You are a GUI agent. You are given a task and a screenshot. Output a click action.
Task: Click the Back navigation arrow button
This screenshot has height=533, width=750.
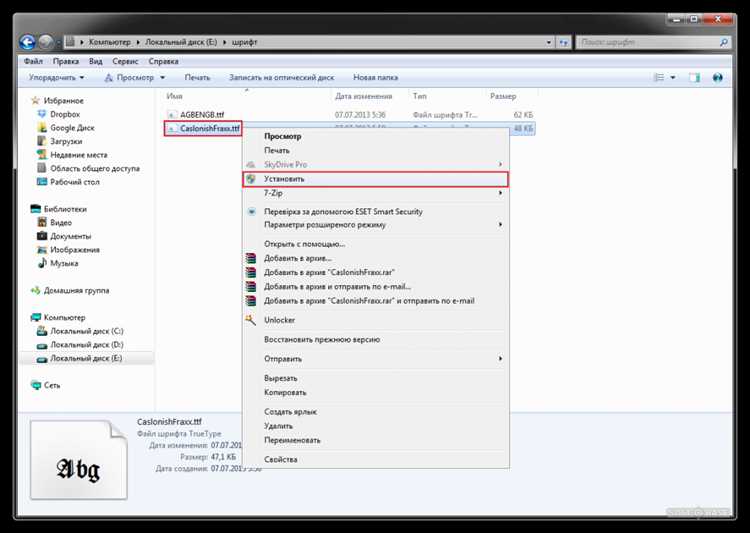click(x=27, y=42)
